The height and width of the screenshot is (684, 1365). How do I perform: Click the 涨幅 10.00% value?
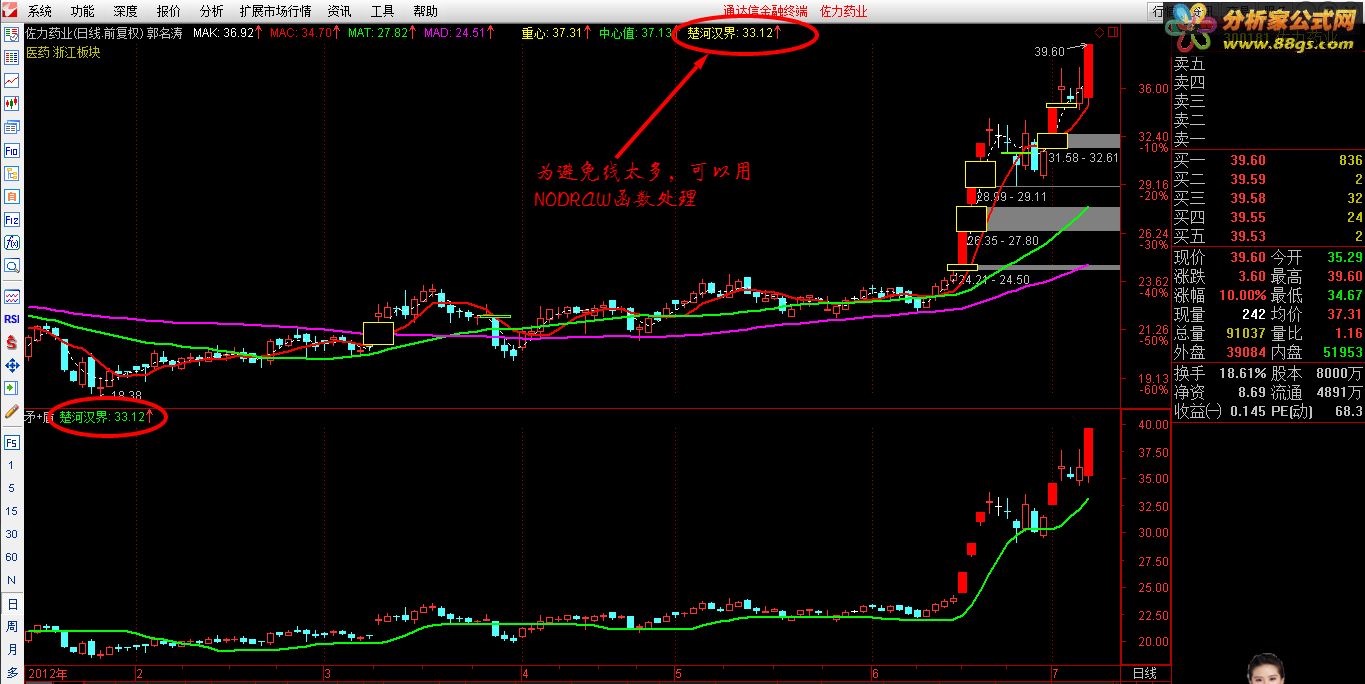coord(1243,295)
